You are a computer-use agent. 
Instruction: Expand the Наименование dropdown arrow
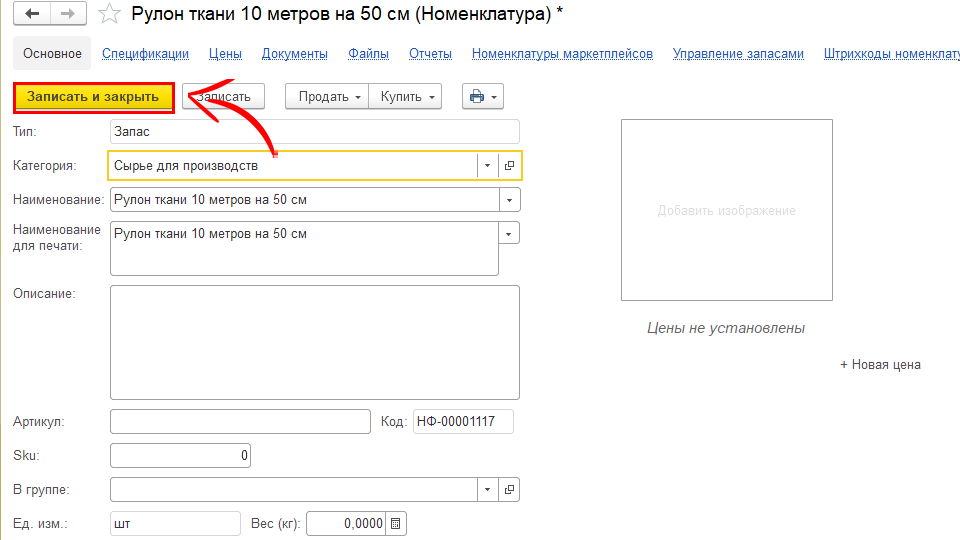pyautogui.click(x=510, y=200)
